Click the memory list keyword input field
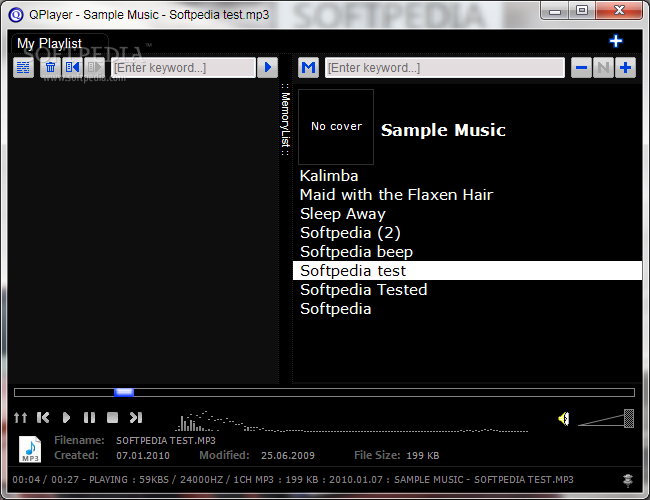This screenshot has height=500, width=650. pyautogui.click(x=445, y=68)
